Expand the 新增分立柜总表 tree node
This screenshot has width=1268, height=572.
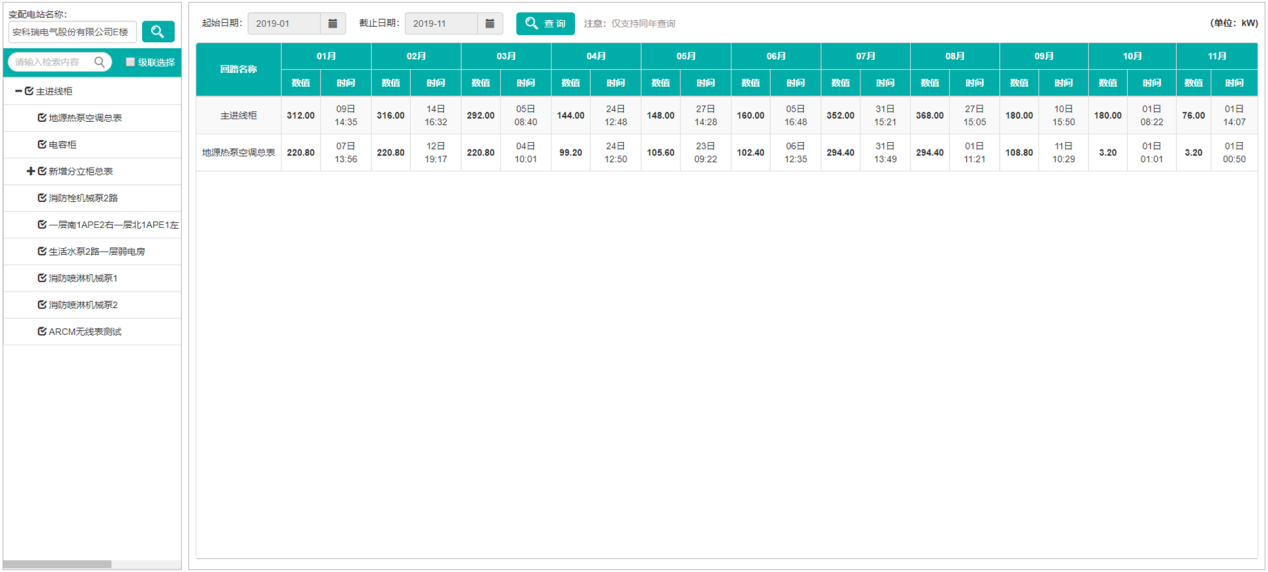[x=30, y=172]
